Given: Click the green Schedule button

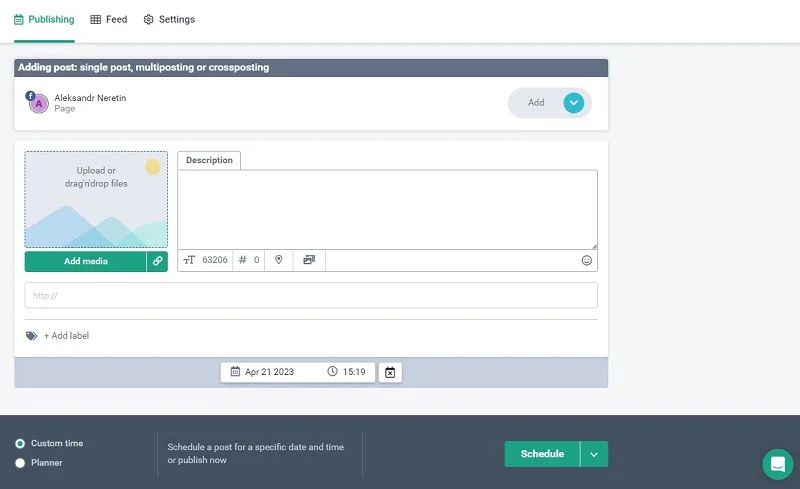Looking at the screenshot, I should [x=542, y=454].
